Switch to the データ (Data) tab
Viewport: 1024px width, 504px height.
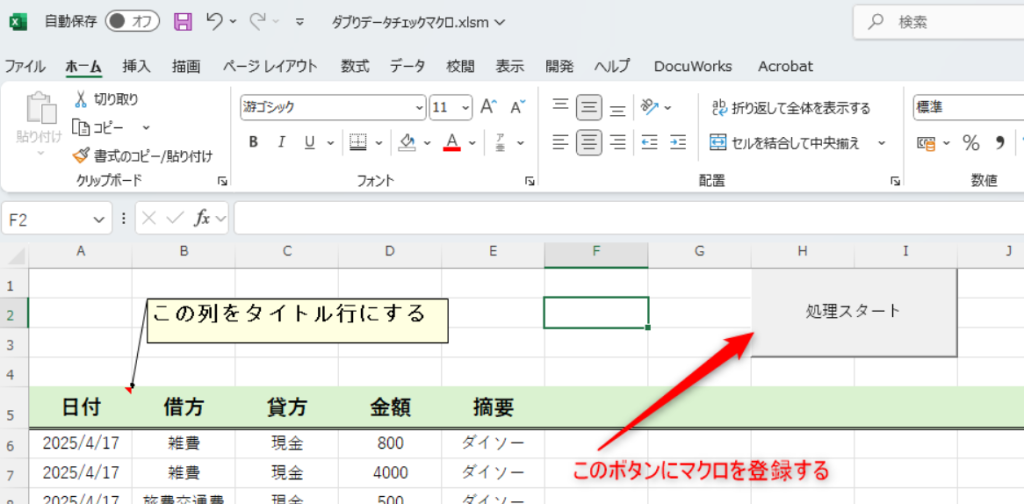coord(407,67)
